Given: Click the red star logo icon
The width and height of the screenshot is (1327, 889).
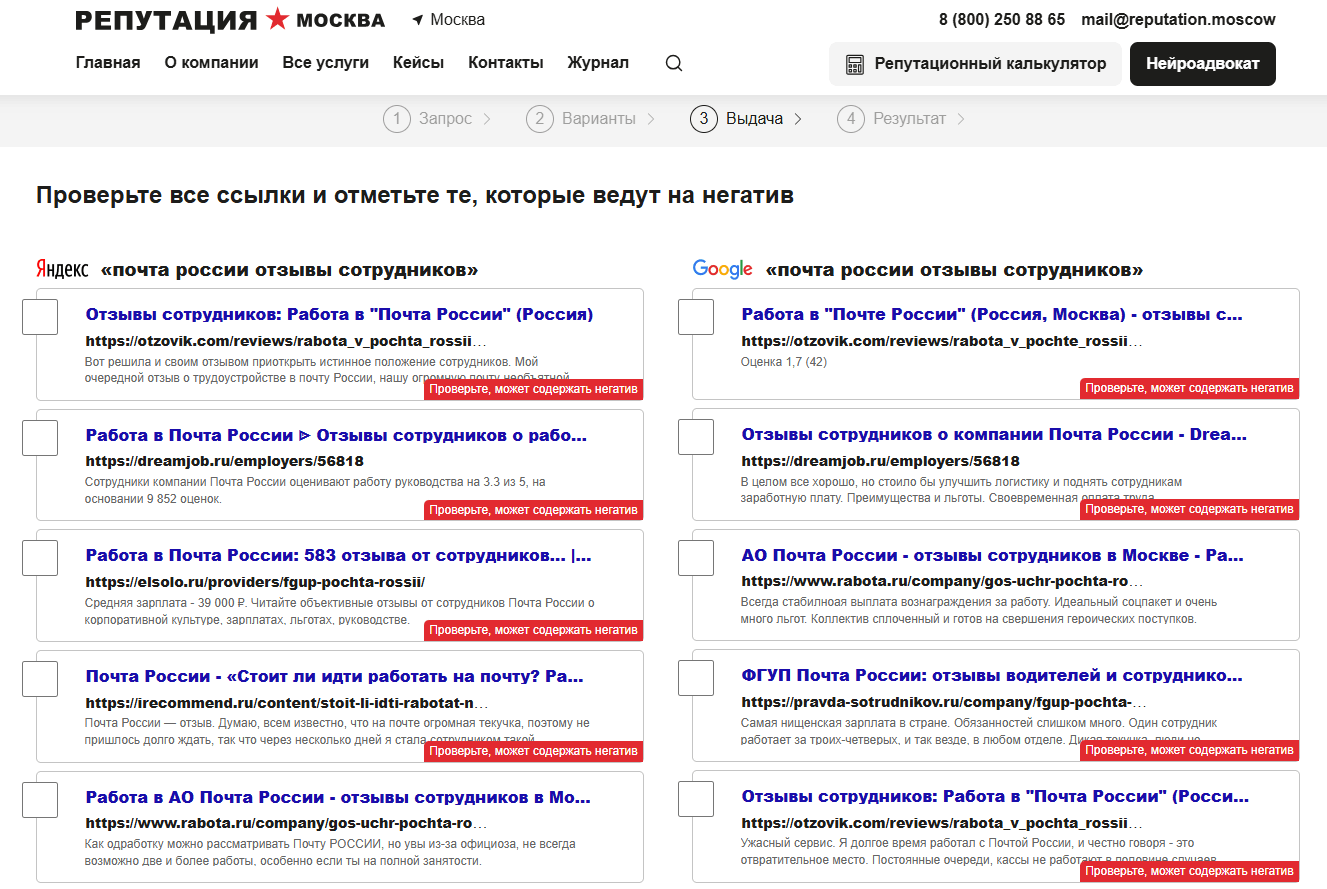Looking at the screenshot, I should click(278, 18).
